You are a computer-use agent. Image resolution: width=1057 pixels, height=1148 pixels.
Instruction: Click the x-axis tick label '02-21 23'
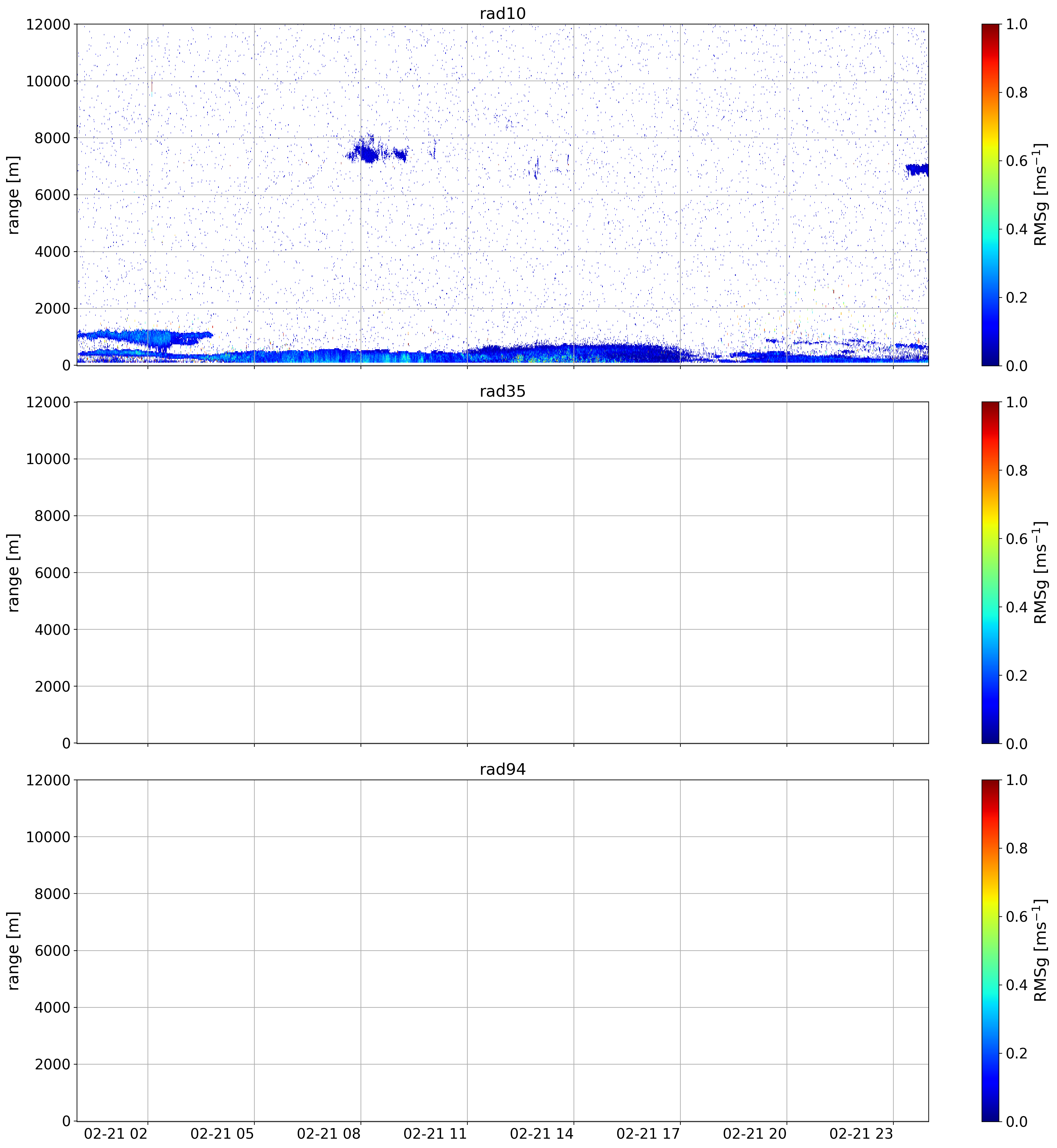(861, 1134)
